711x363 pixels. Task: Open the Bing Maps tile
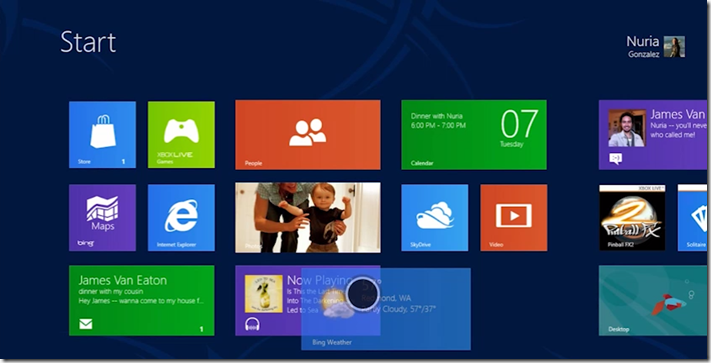tap(102, 218)
